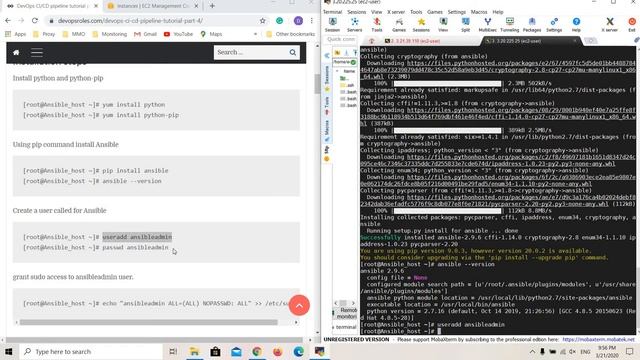Open the Sessions star icon in MobaXterm toolbar
The image size is (640, 360).
pyautogui.click(x=421, y=24)
